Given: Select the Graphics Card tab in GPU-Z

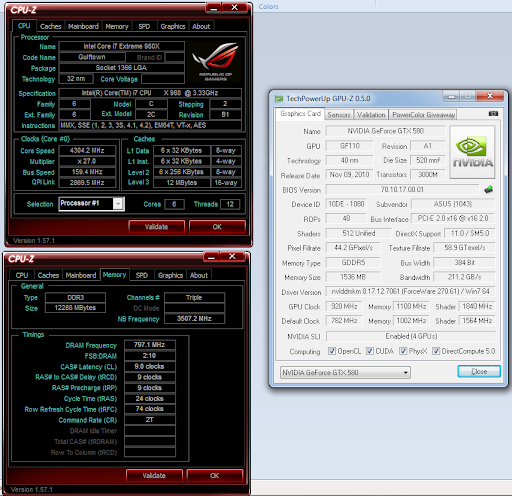Looking at the screenshot, I should coord(300,114).
